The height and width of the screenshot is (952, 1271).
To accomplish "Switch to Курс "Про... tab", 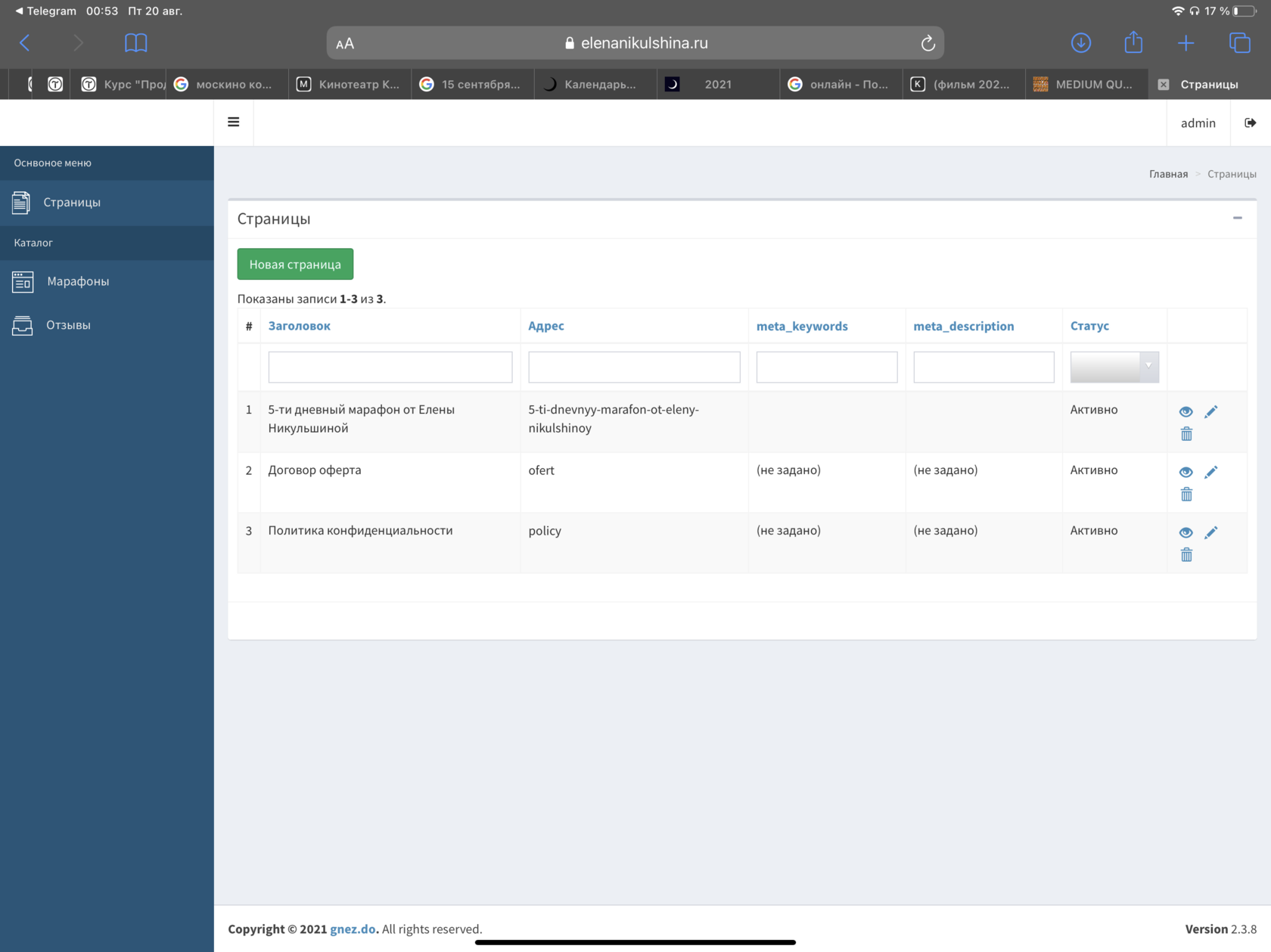I will click(x=120, y=84).
